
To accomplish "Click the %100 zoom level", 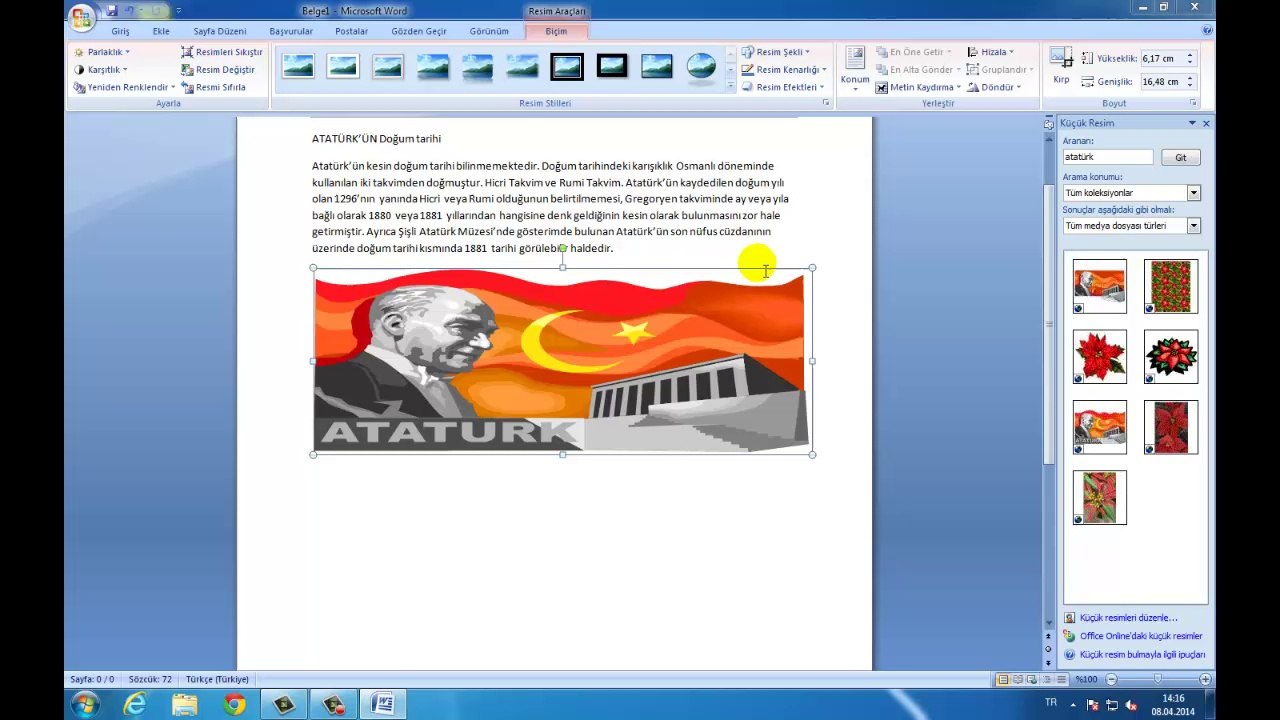I will coord(1086,680).
